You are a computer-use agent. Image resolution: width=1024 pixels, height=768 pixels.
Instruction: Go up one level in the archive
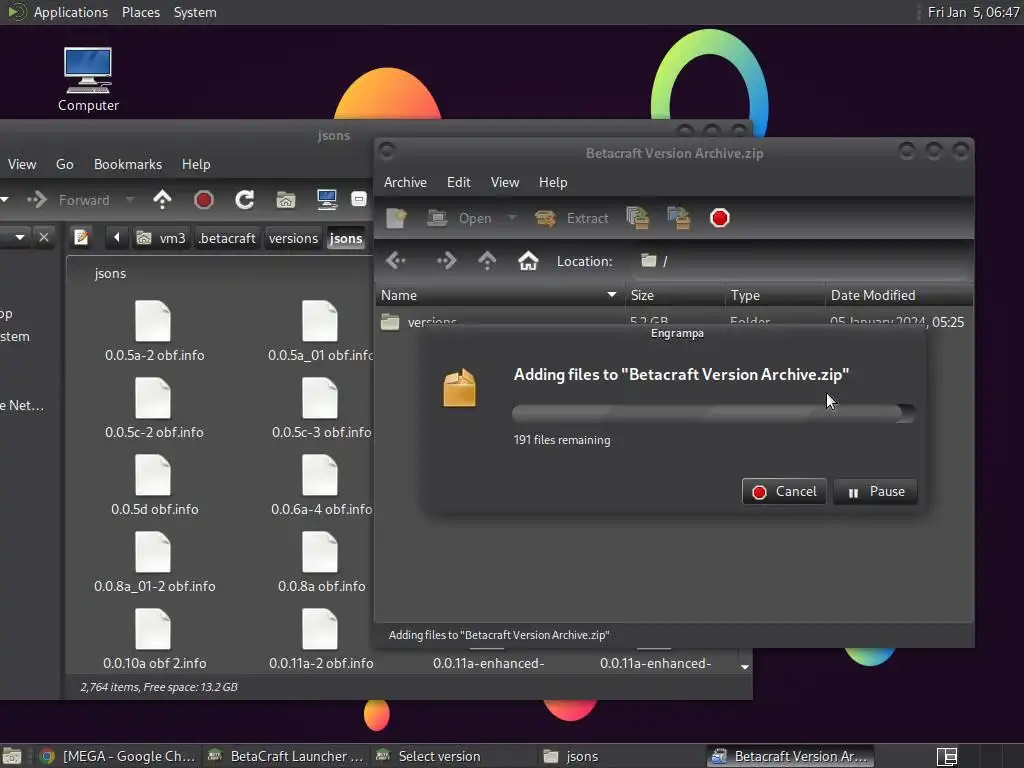487,261
